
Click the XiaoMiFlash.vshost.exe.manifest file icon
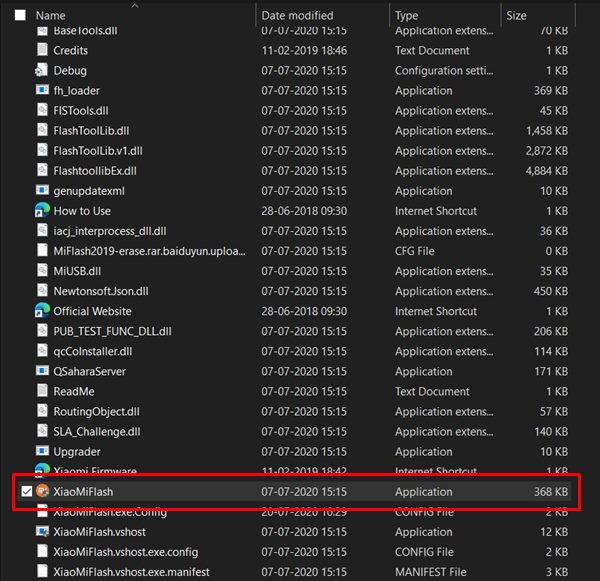42,571
